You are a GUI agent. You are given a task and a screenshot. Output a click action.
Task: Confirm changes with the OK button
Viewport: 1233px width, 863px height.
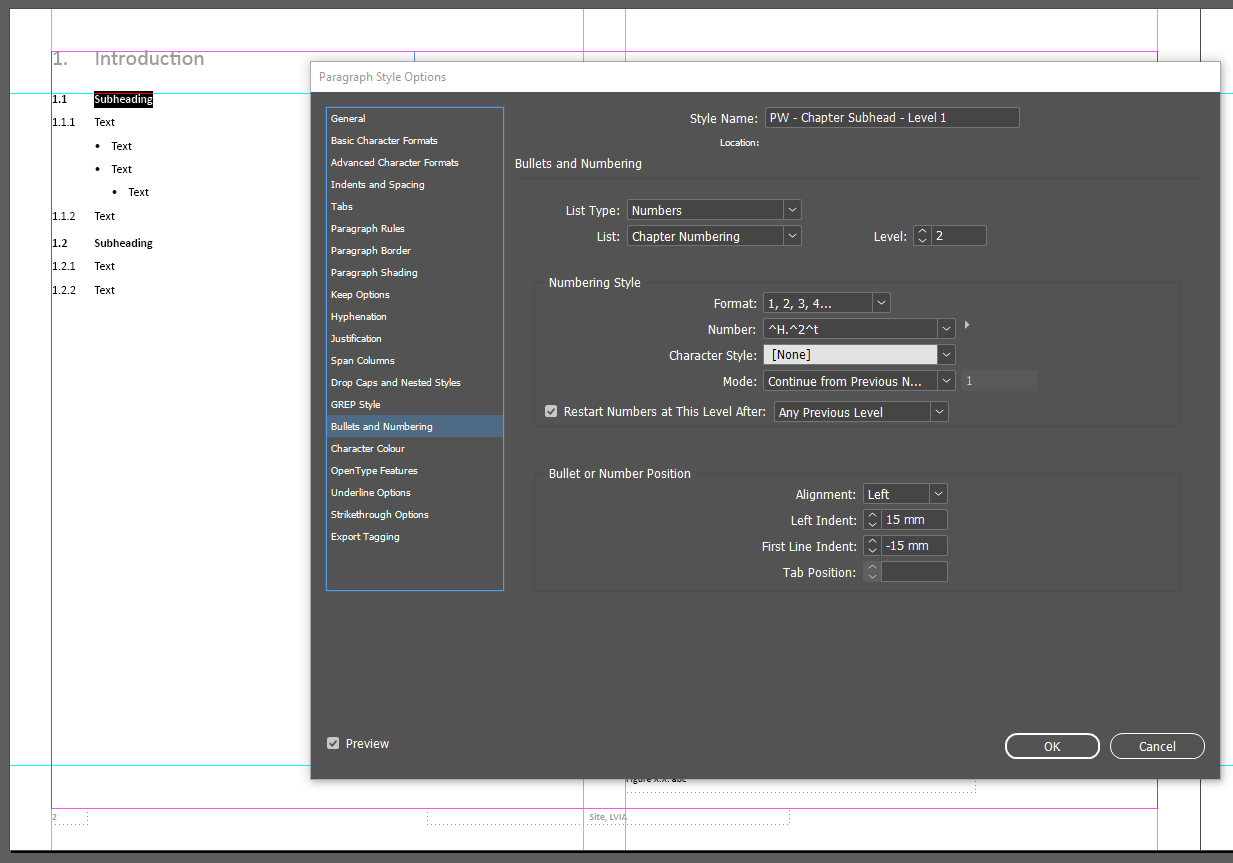click(x=1051, y=745)
